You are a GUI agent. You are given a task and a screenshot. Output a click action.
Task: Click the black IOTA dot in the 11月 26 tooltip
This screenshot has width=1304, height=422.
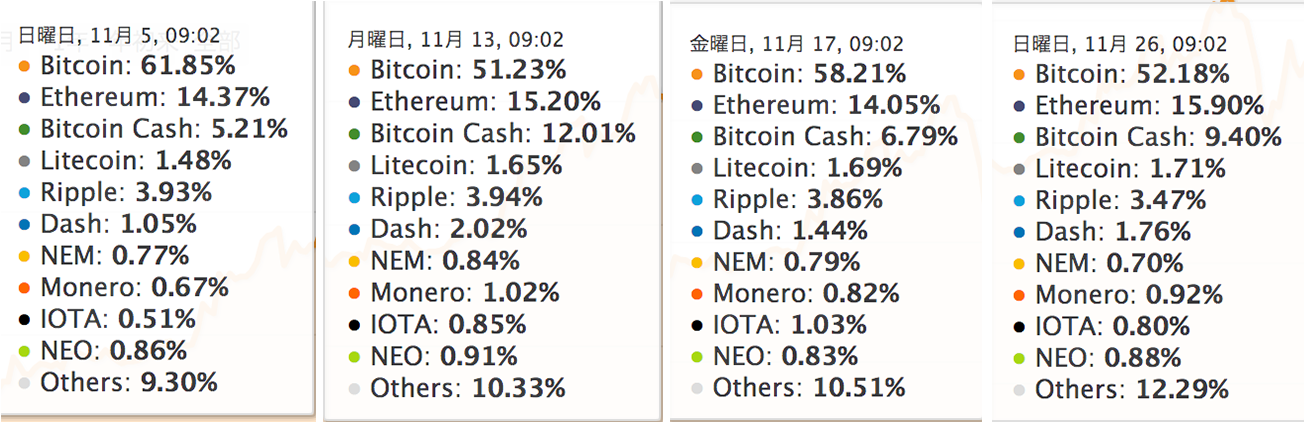pos(1019,327)
